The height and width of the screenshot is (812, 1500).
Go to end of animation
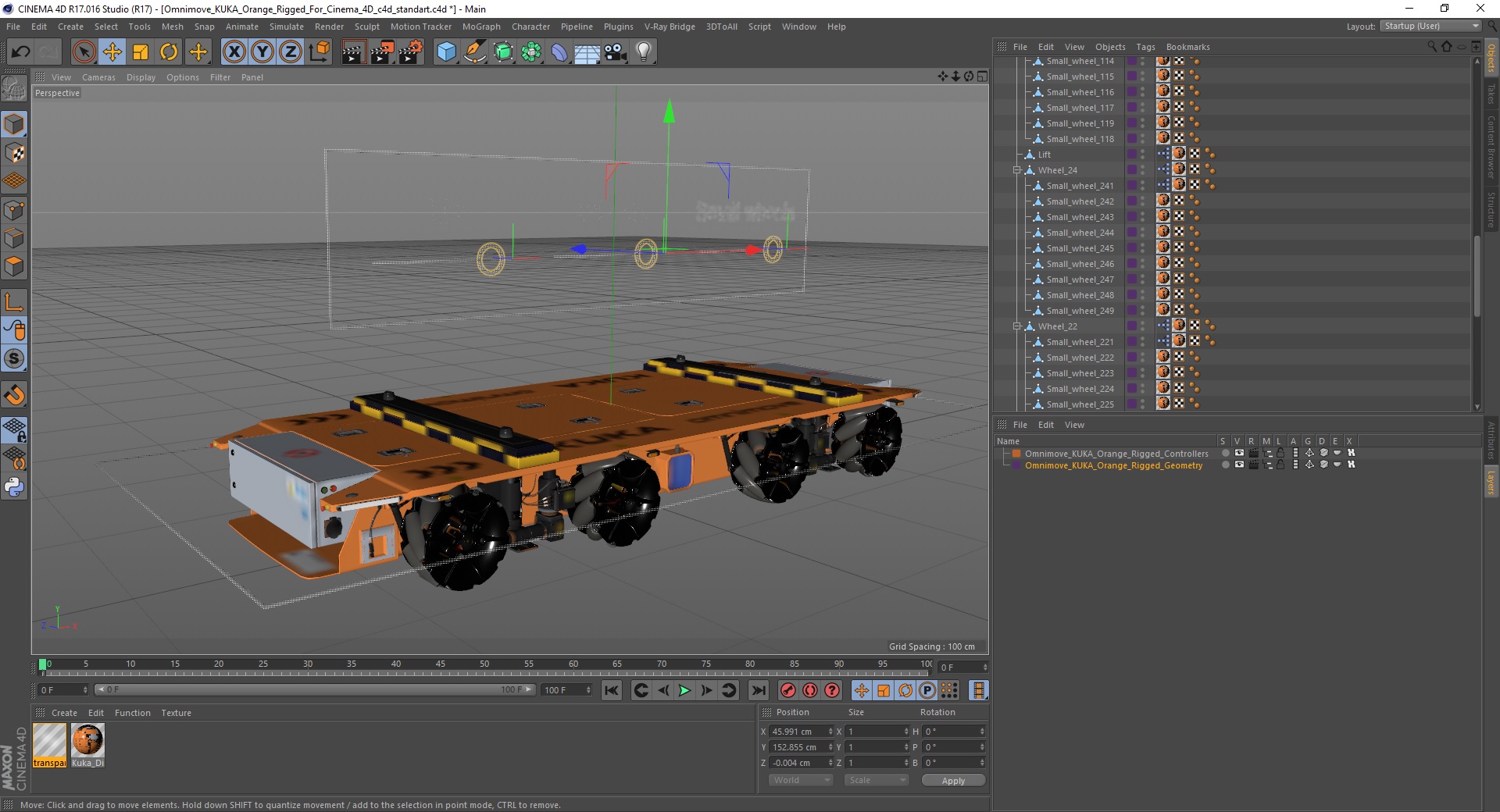[x=758, y=690]
